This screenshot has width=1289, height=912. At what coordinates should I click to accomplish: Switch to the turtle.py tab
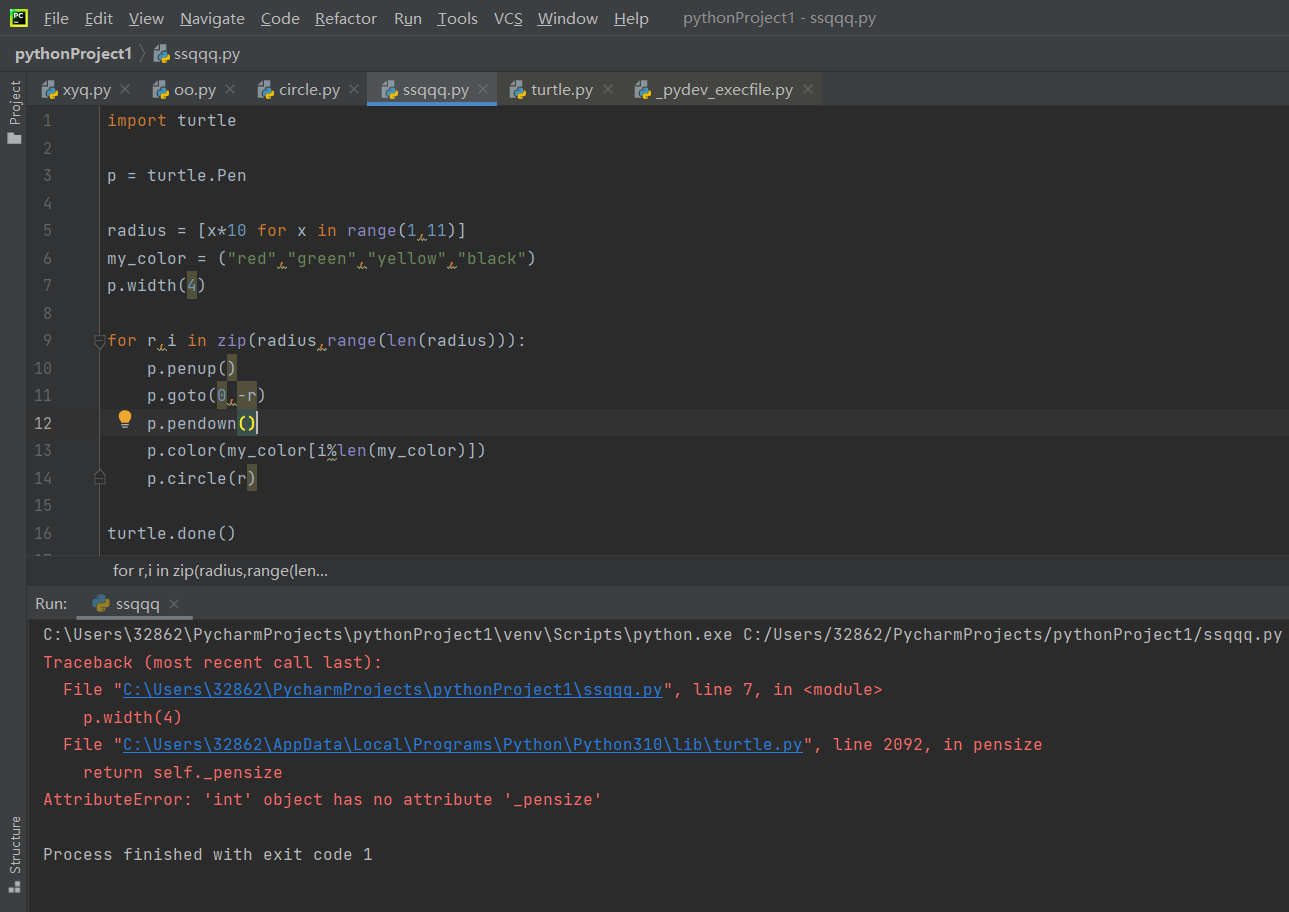pyautogui.click(x=562, y=89)
